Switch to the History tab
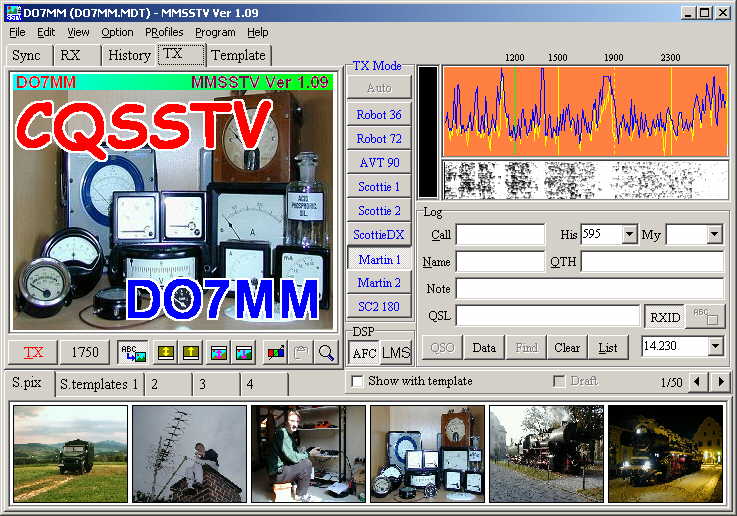The width and height of the screenshot is (737, 516). tap(129, 55)
